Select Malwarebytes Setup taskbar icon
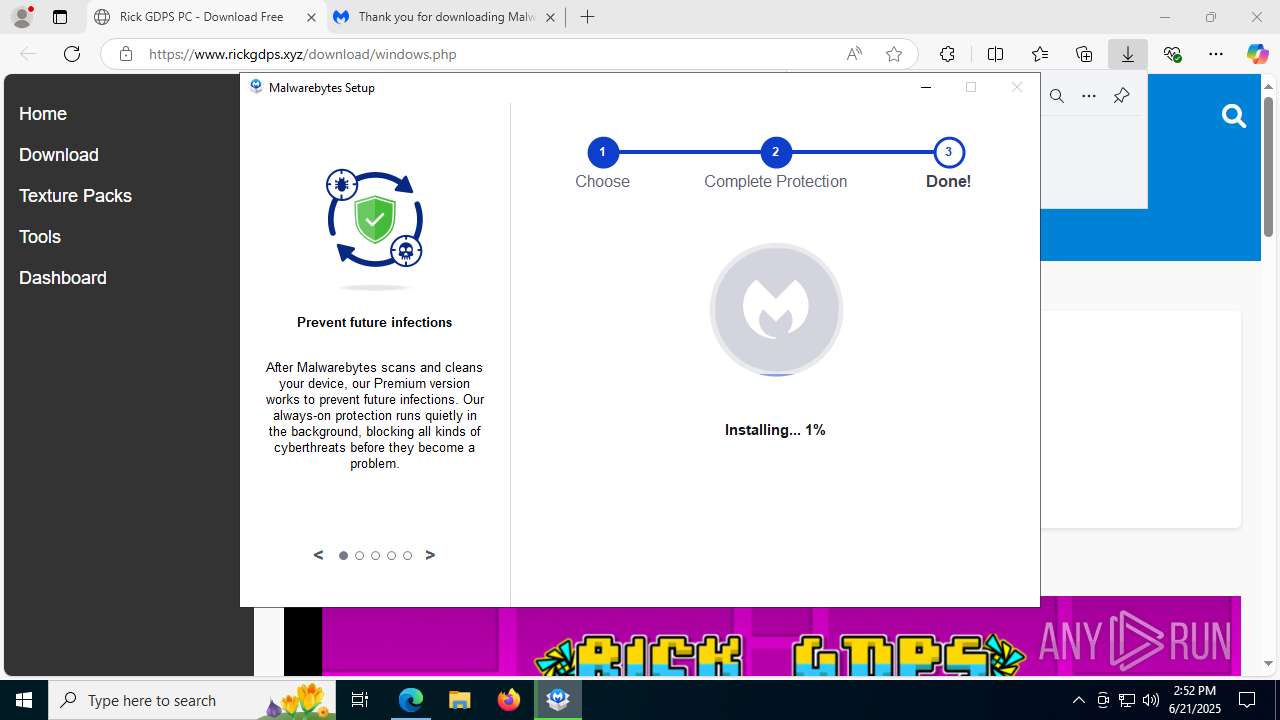 (558, 700)
